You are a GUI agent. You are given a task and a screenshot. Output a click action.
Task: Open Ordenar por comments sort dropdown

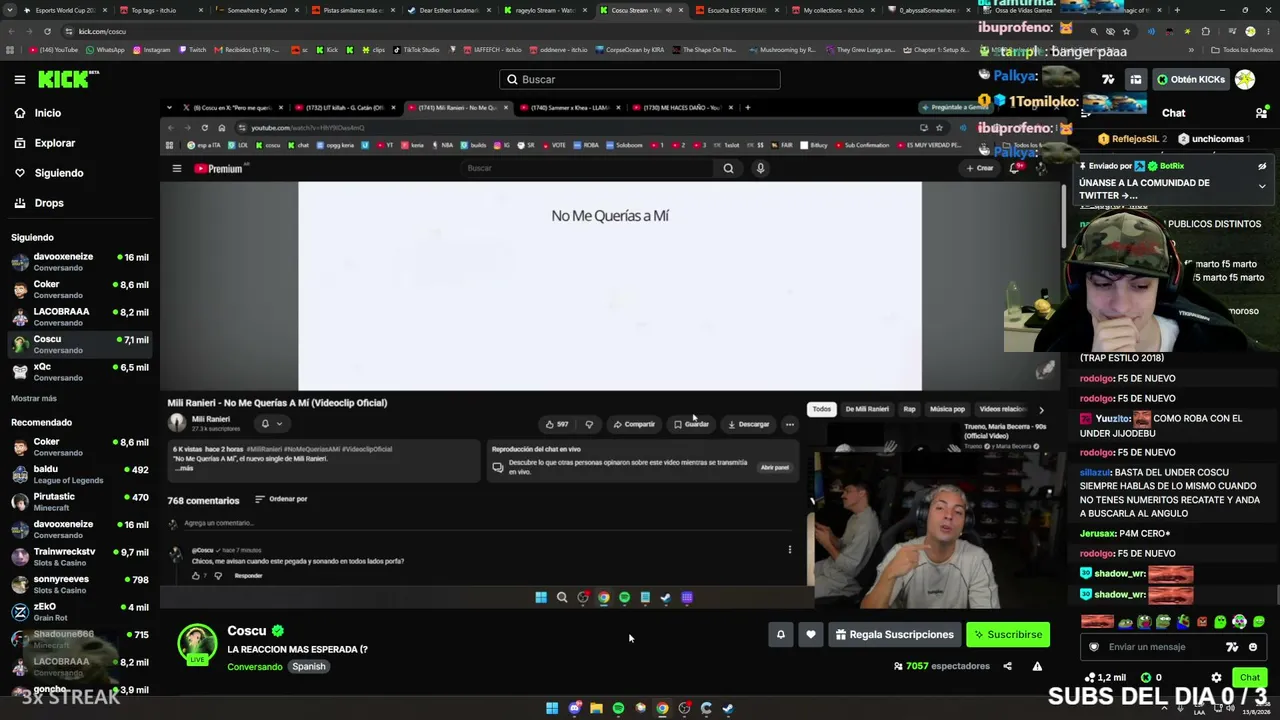click(x=281, y=499)
